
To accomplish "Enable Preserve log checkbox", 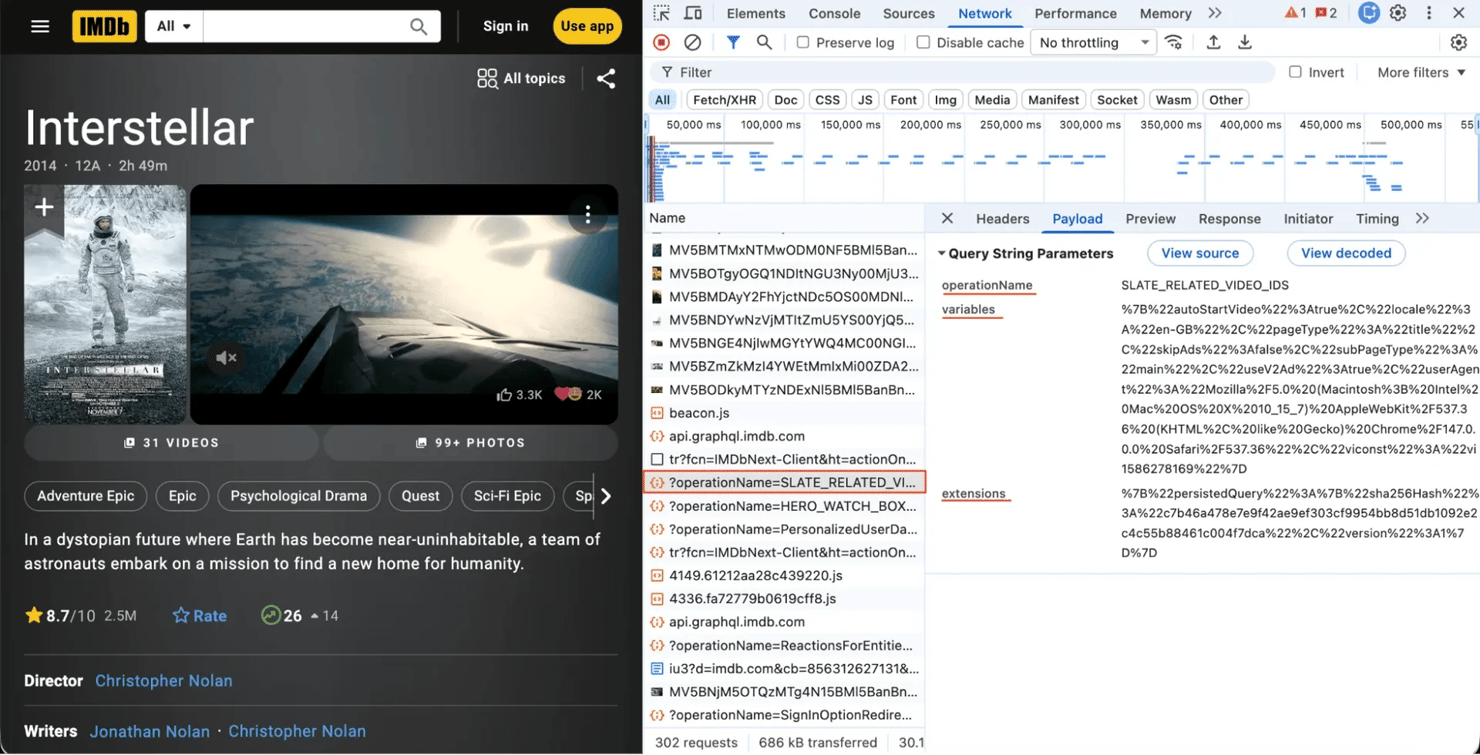I will [x=803, y=42].
